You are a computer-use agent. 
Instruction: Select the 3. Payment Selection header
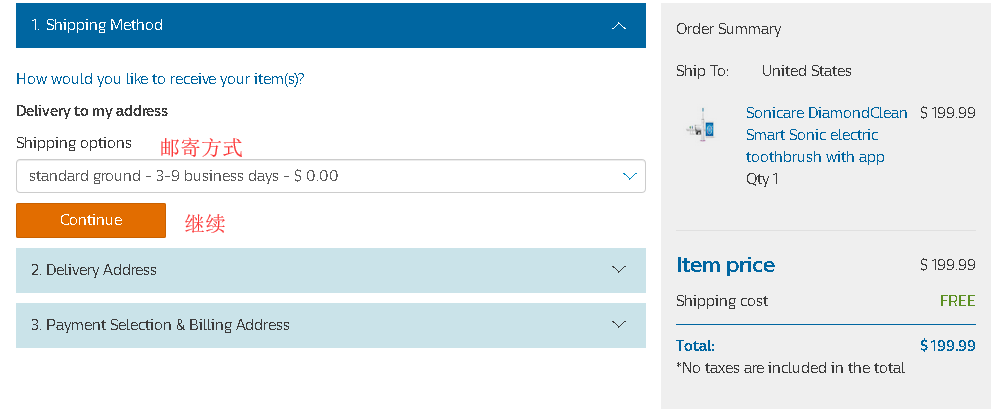pos(331,325)
